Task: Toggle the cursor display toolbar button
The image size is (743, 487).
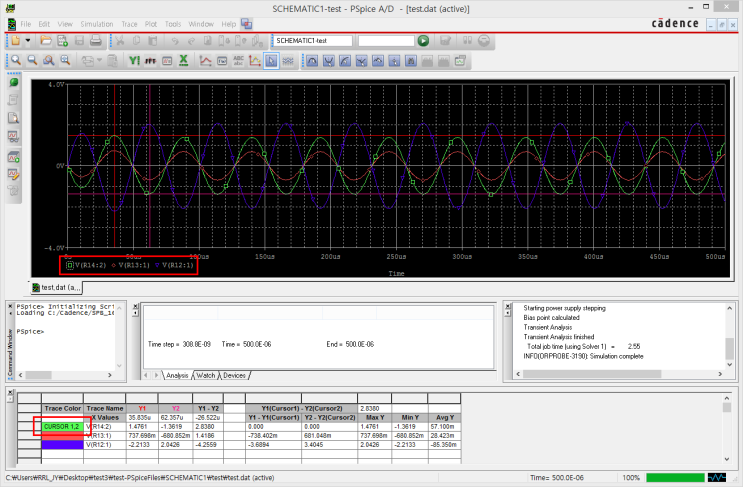Action: [271, 61]
